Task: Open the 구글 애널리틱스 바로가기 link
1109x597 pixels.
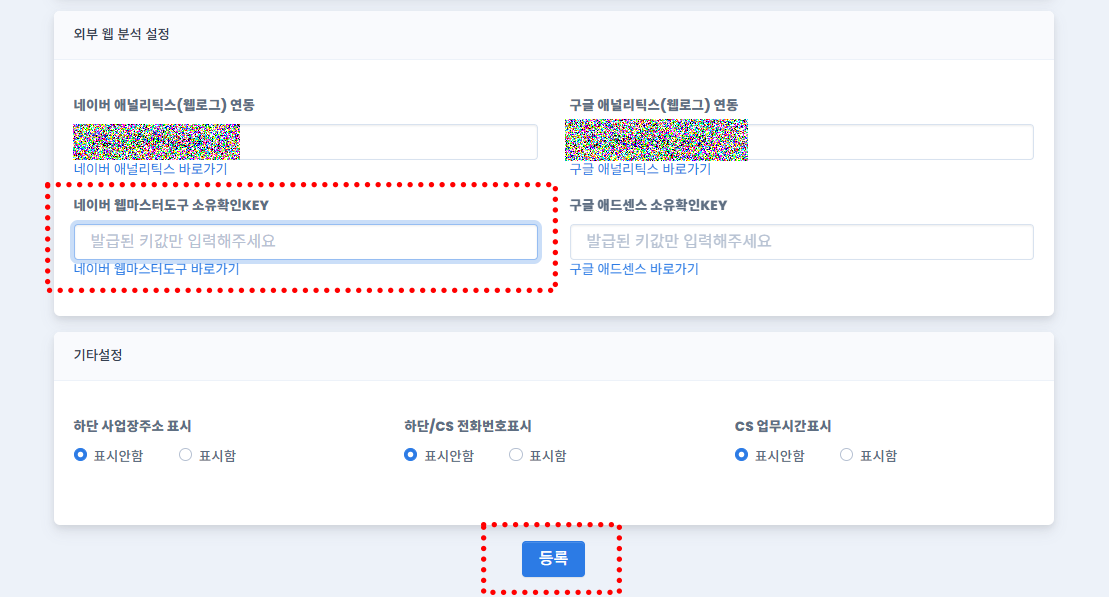Action: coord(640,169)
